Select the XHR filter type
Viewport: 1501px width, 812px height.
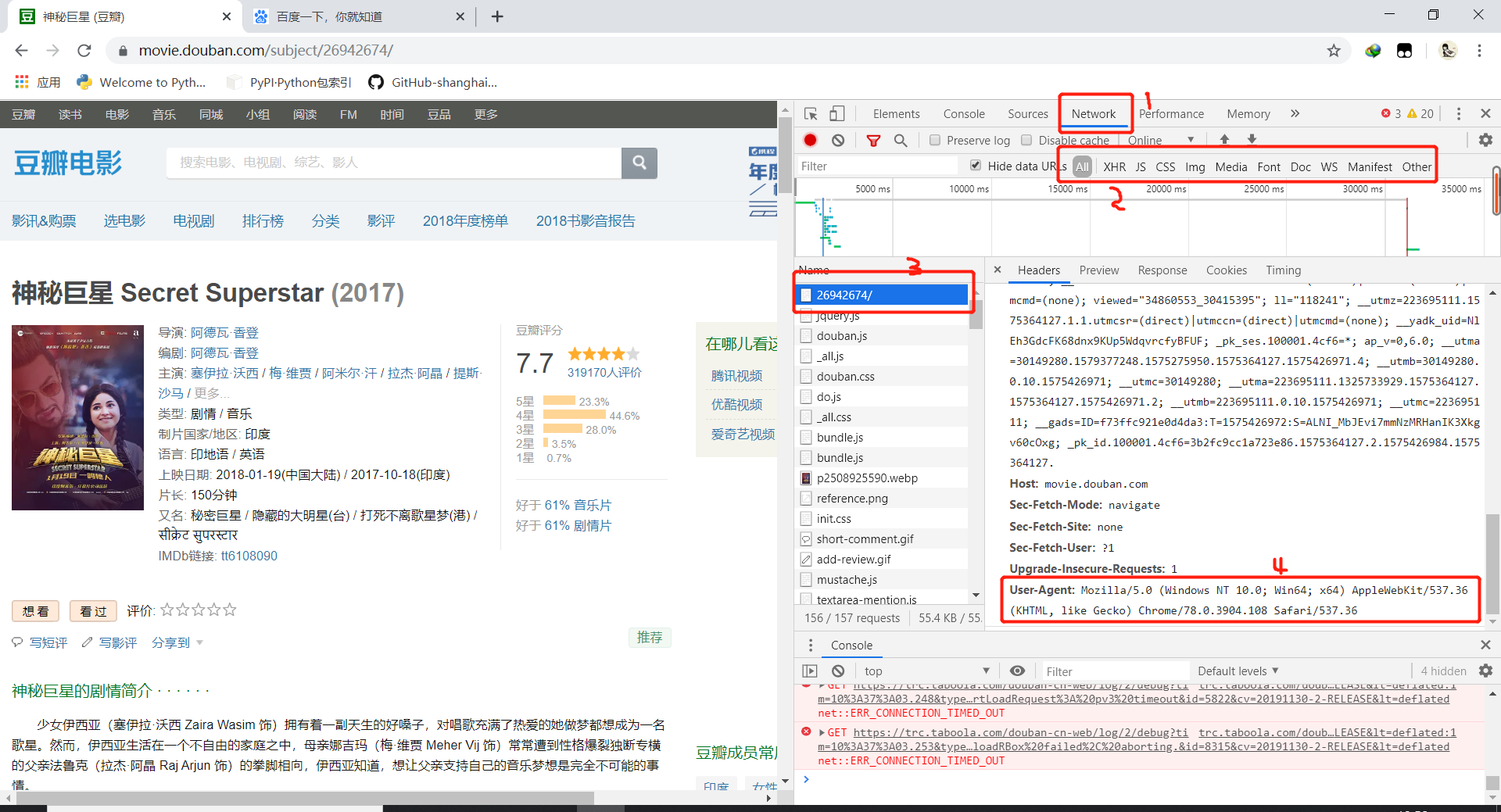pyautogui.click(x=1114, y=166)
